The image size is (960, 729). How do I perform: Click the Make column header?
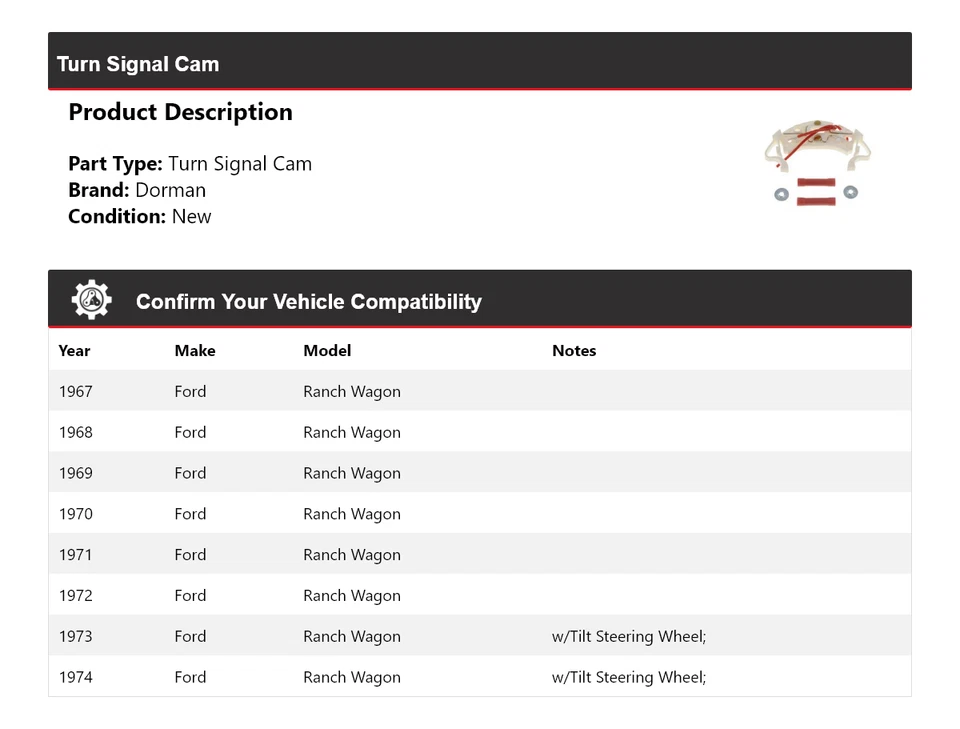tap(195, 351)
